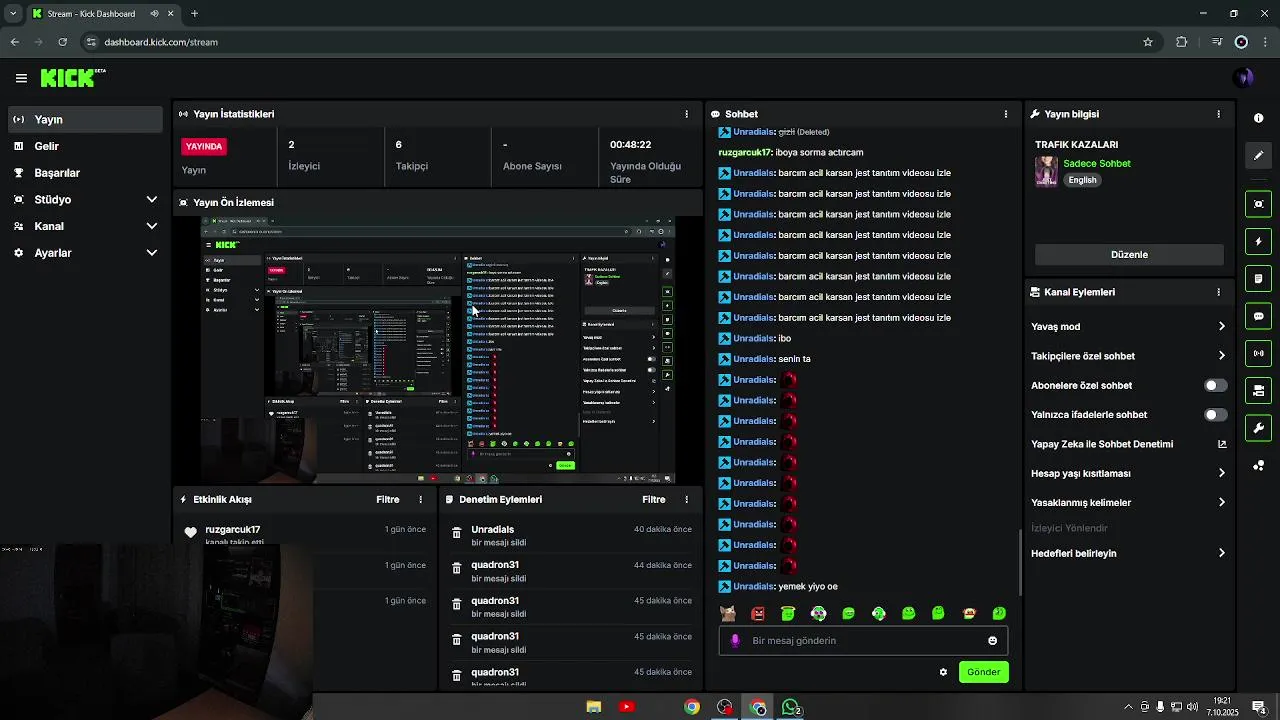Bookmark this page with the star icon
The image size is (1280, 720).
tap(1148, 42)
